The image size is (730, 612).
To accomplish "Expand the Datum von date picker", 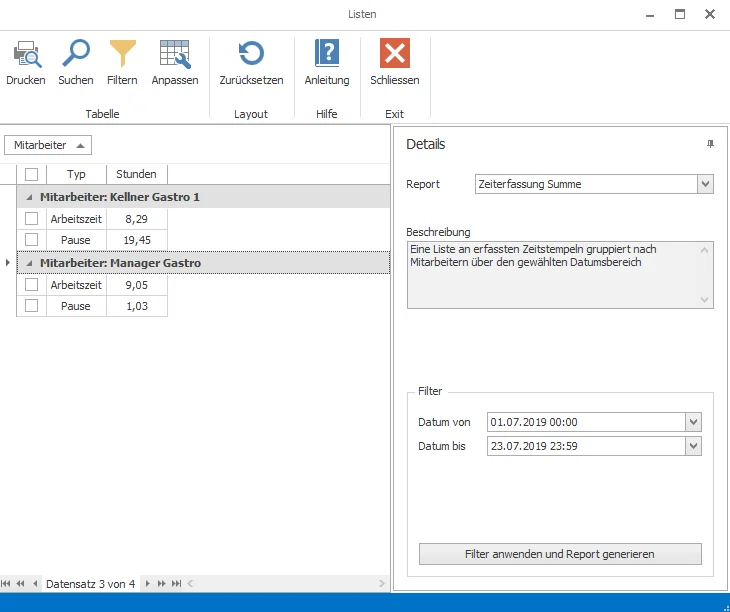I will click(694, 422).
